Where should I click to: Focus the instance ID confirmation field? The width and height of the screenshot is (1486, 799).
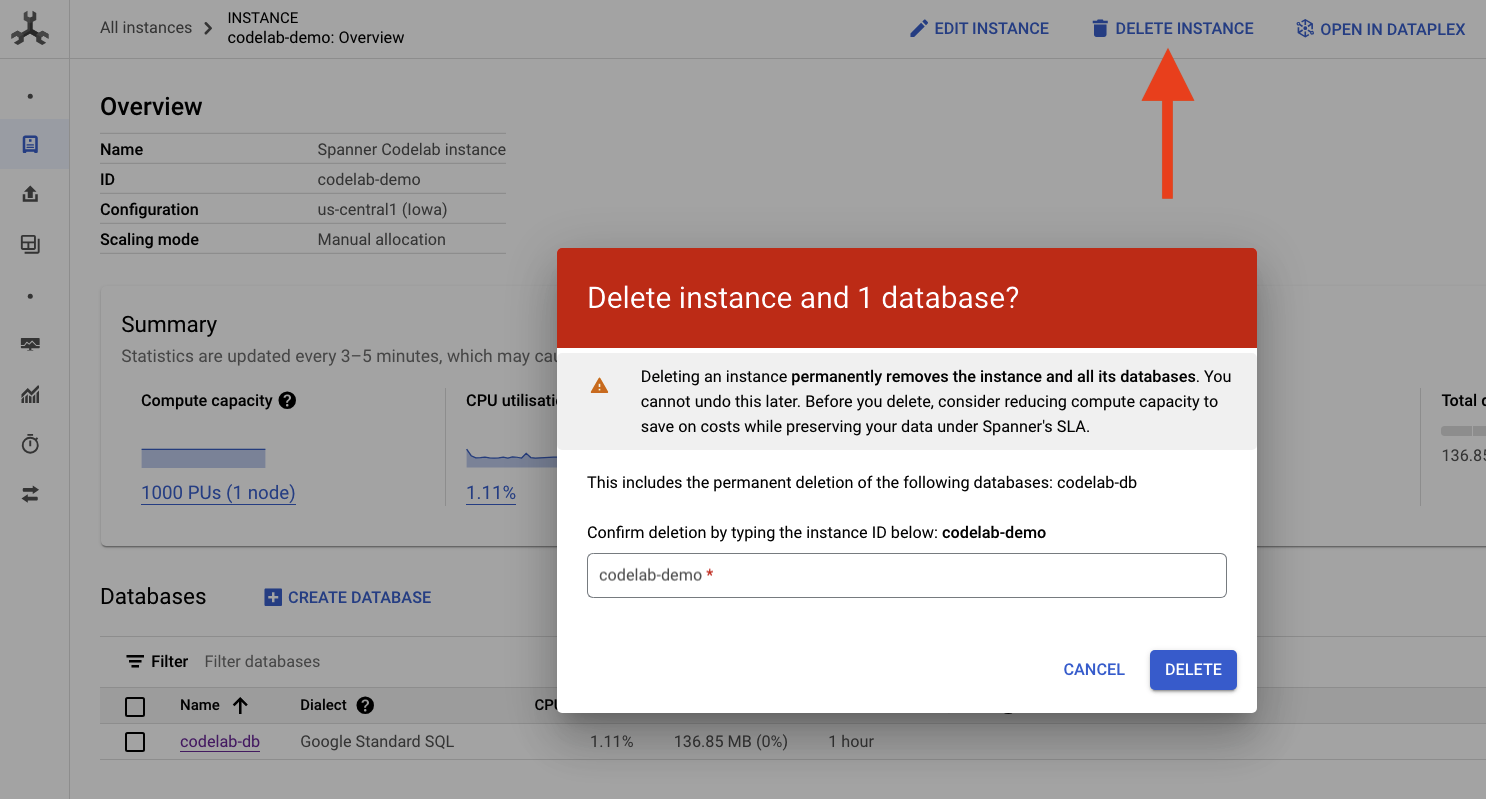click(906, 576)
